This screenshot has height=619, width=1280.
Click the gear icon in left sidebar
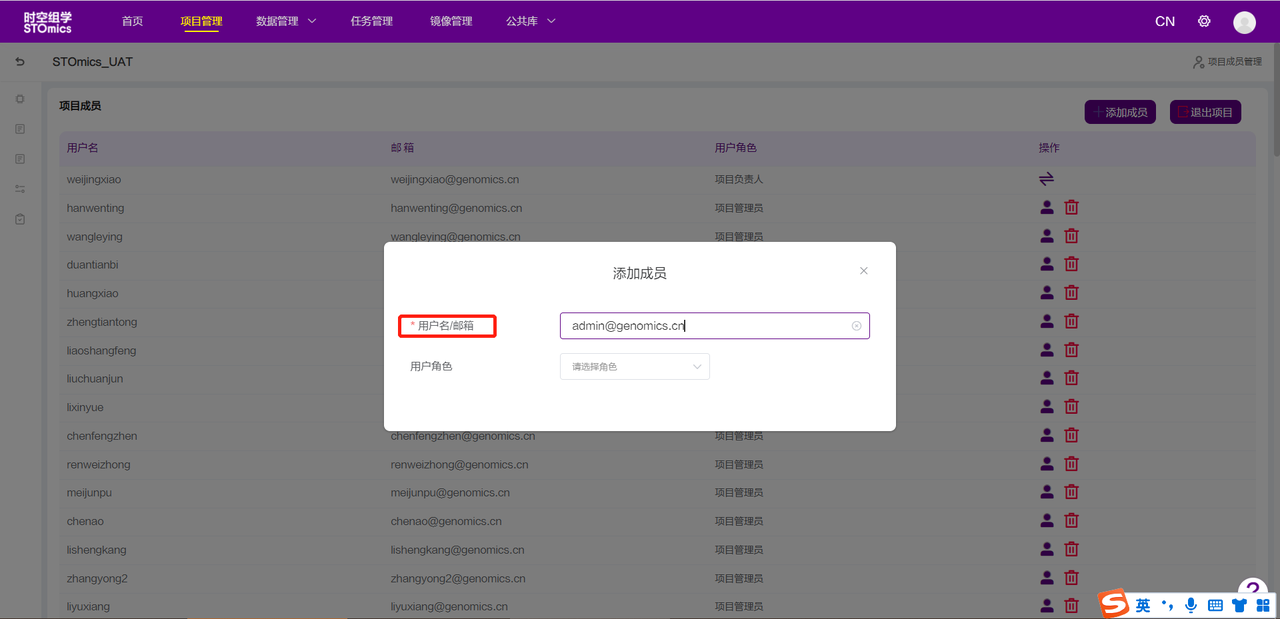tap(20, 99)
